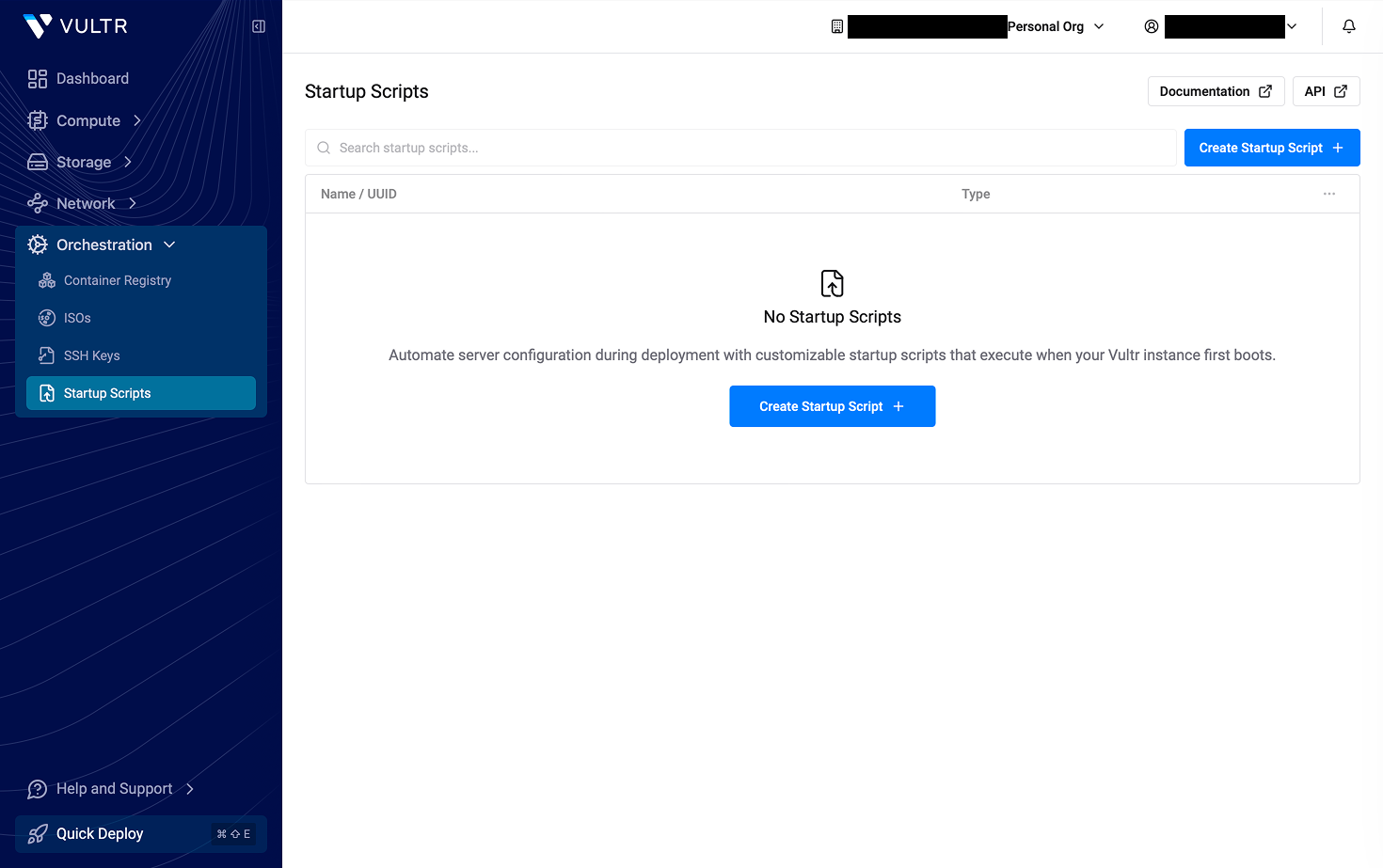Click the "No Startup Scripts" heading
The height and width of the screenshot is (868, 1383).
tap(833, 317)
